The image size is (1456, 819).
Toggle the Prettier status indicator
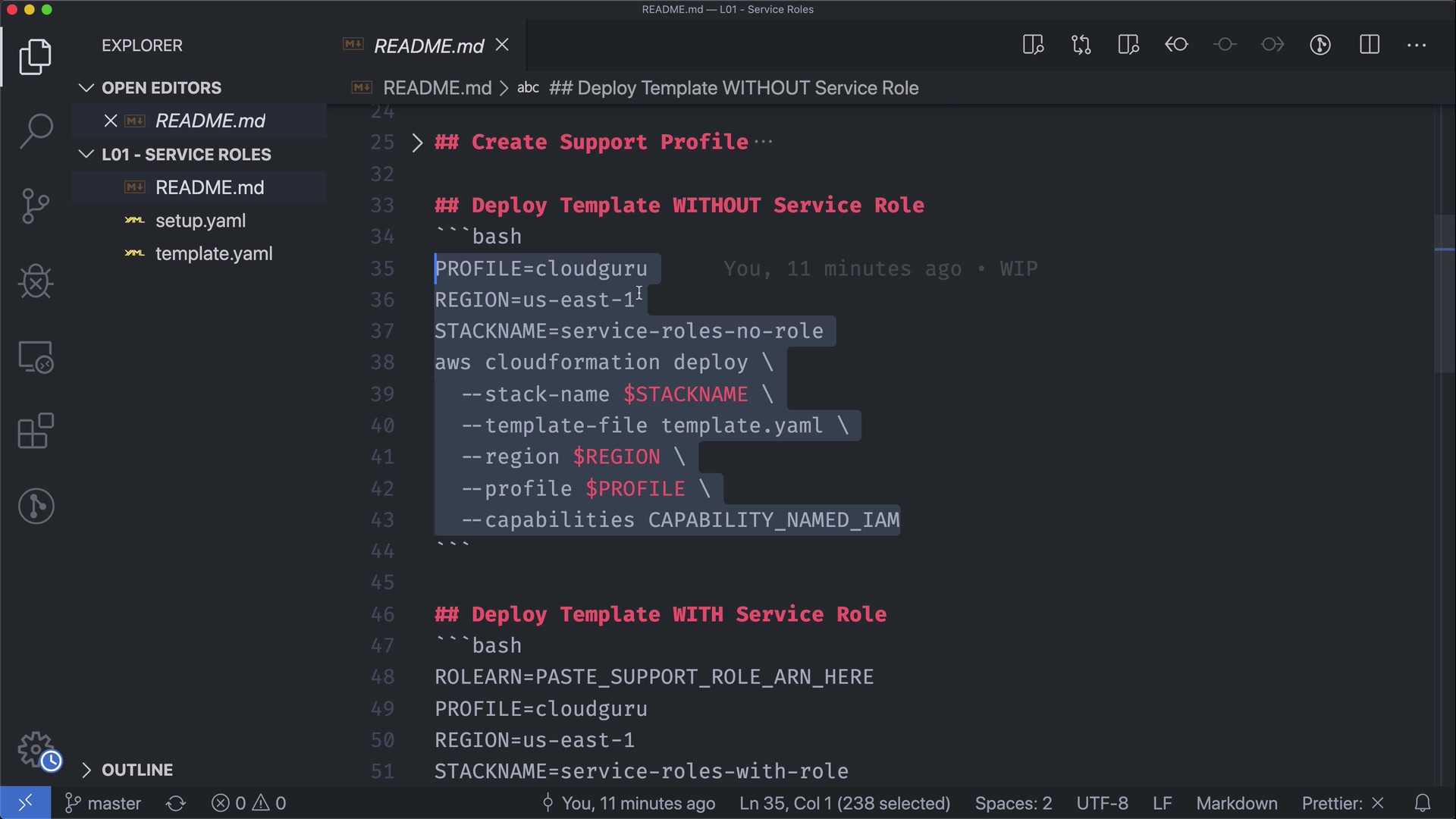pyautogui.click(x=1342, y=803)
